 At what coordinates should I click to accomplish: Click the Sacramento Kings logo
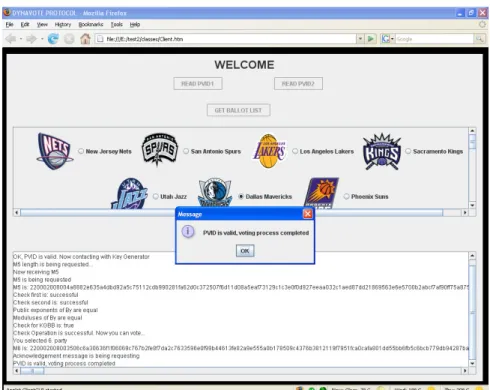click(x=382, y=151)
